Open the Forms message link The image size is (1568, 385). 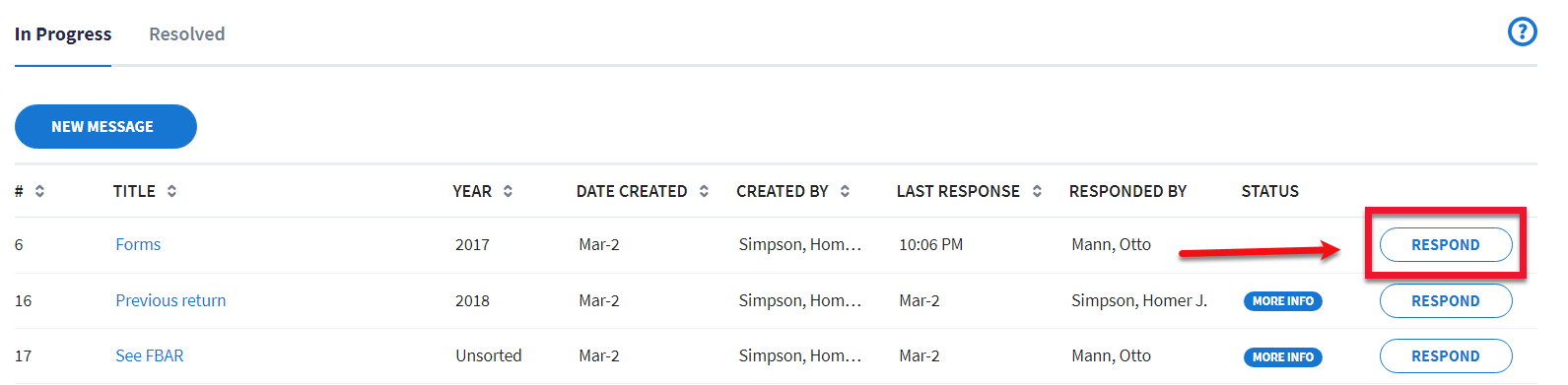[138, 244]
